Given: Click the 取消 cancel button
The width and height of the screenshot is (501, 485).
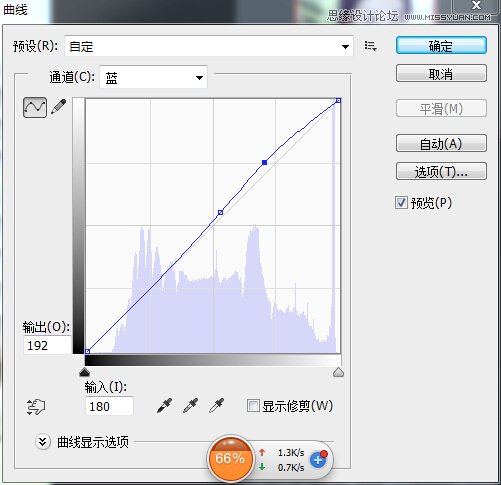Looking at the screenshot, I should [x=441, y=73].
